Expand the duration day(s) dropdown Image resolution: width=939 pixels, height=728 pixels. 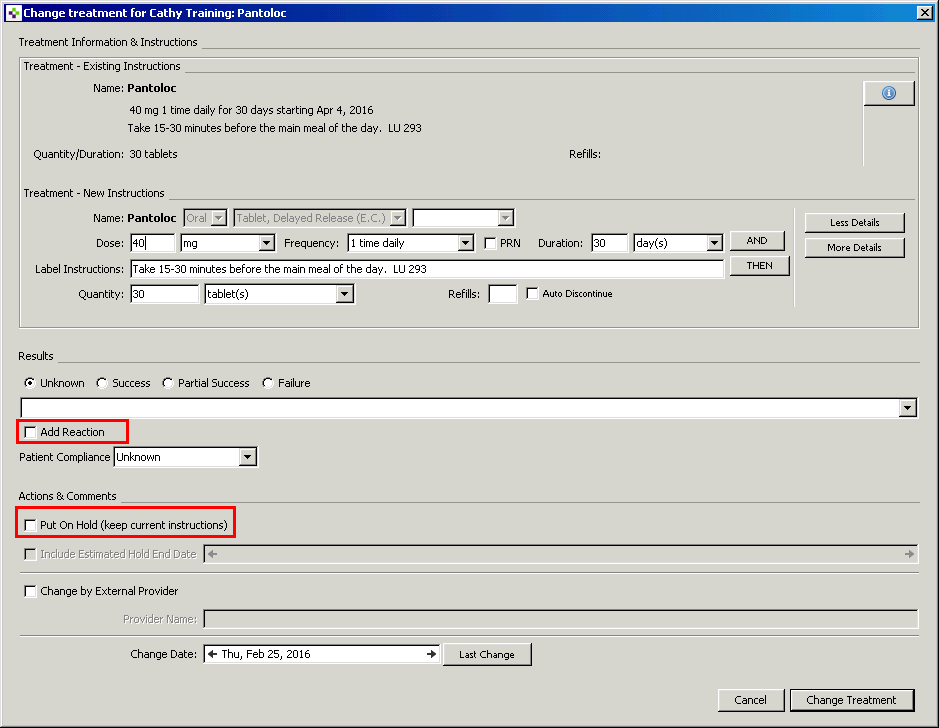pos(714,243)
